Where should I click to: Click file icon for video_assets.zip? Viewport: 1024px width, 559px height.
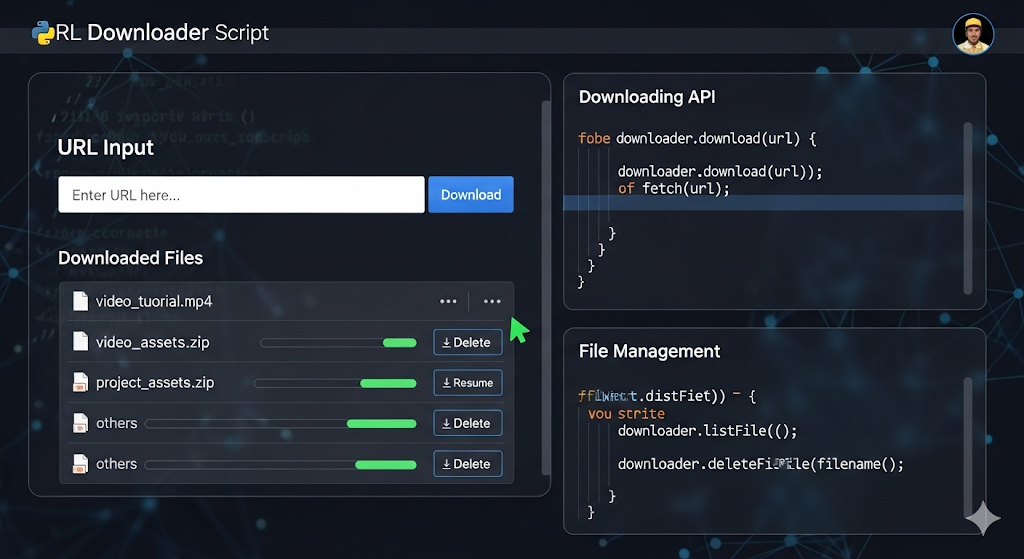tap(80, 342)
